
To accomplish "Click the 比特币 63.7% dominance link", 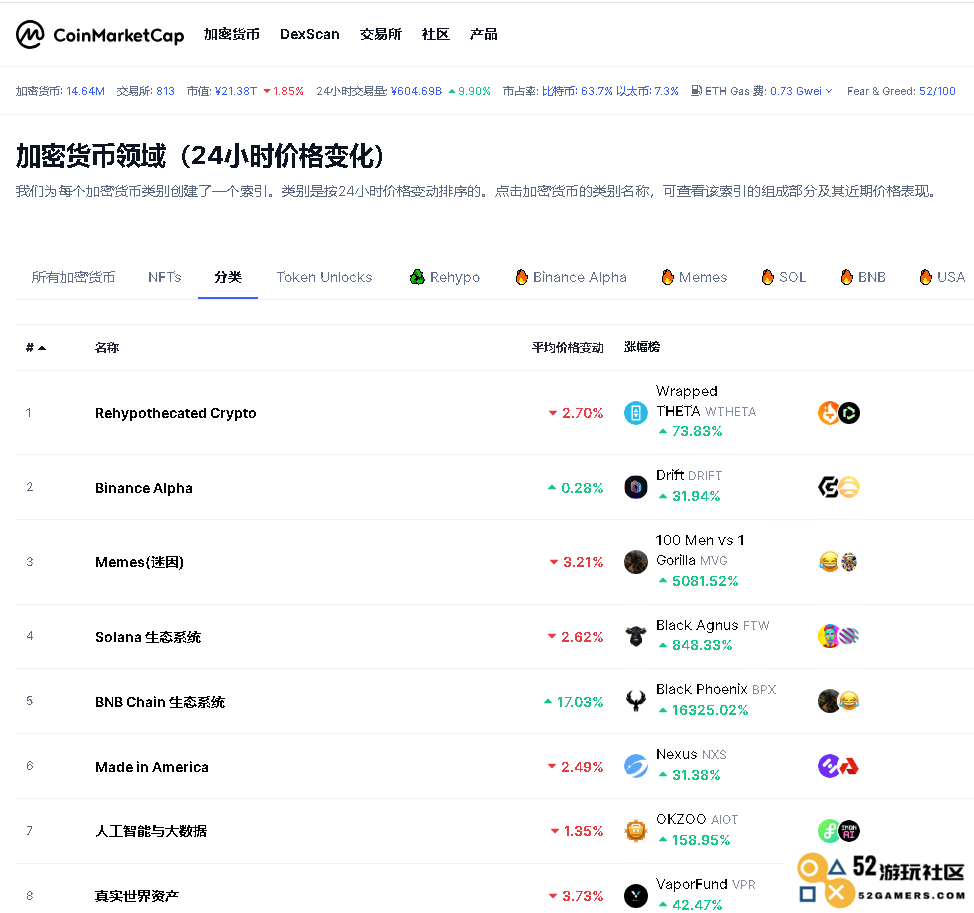I will click(x=577, y=91).
